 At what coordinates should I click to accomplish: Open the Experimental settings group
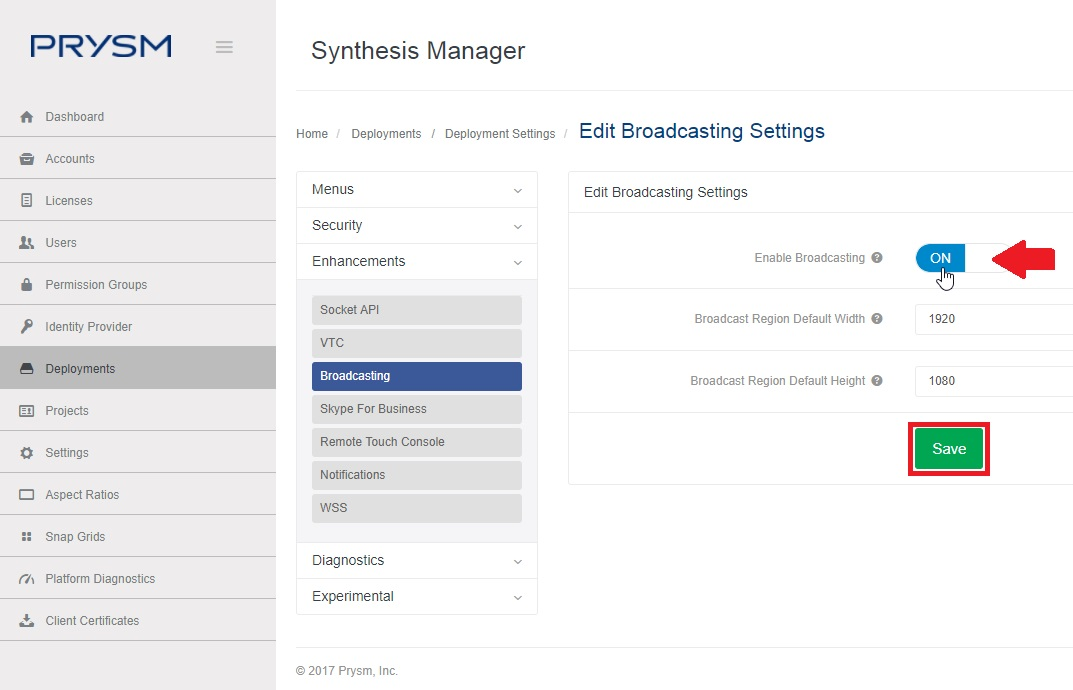coord(417,596)
